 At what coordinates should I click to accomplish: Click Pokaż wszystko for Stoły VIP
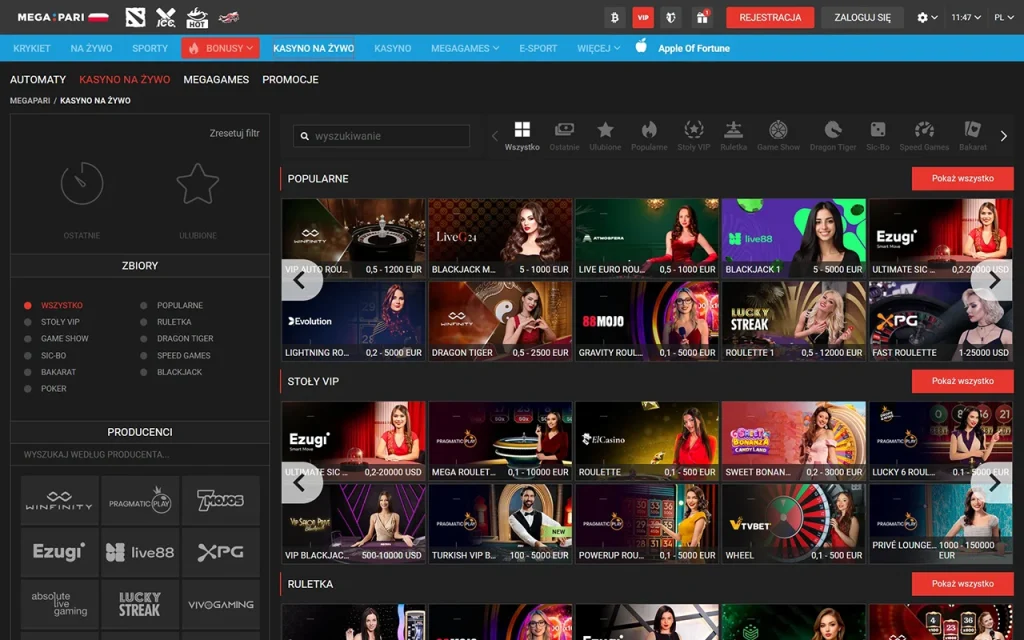click(963, 381)
